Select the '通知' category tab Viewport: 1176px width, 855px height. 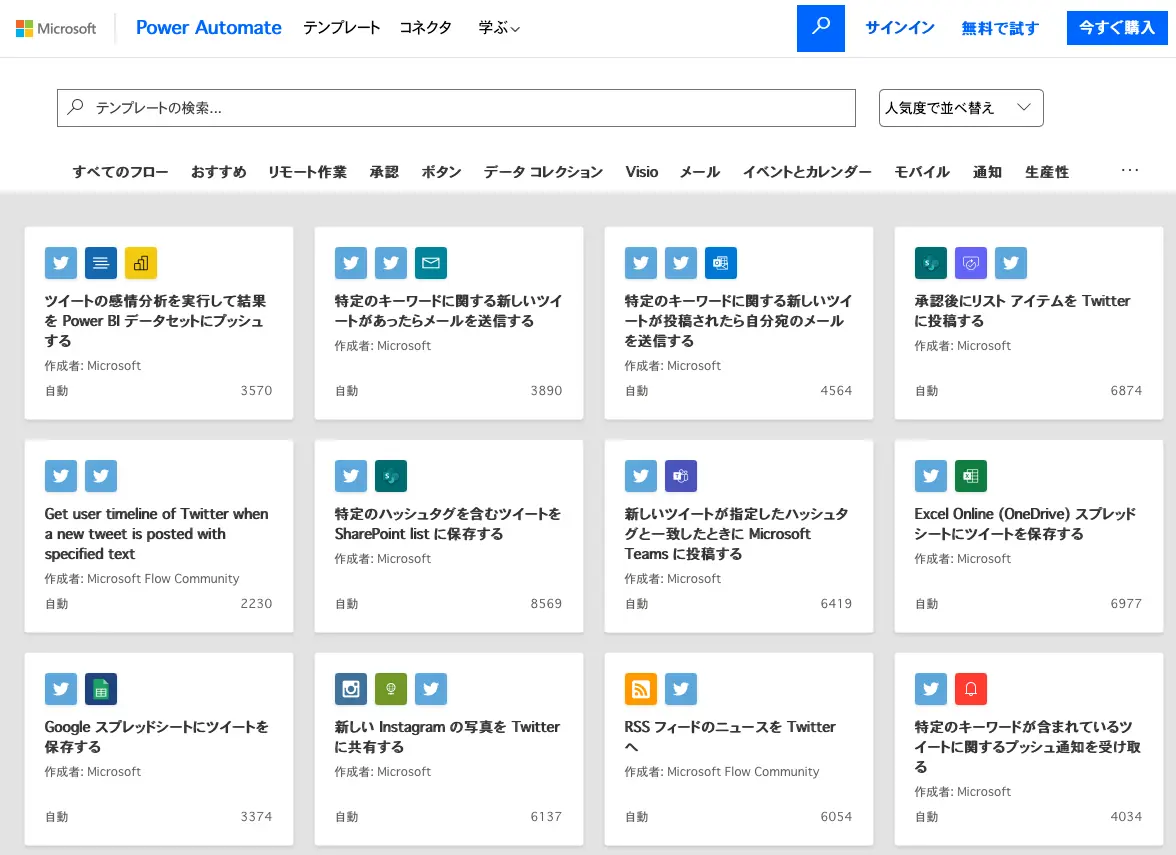click(987, 172)
